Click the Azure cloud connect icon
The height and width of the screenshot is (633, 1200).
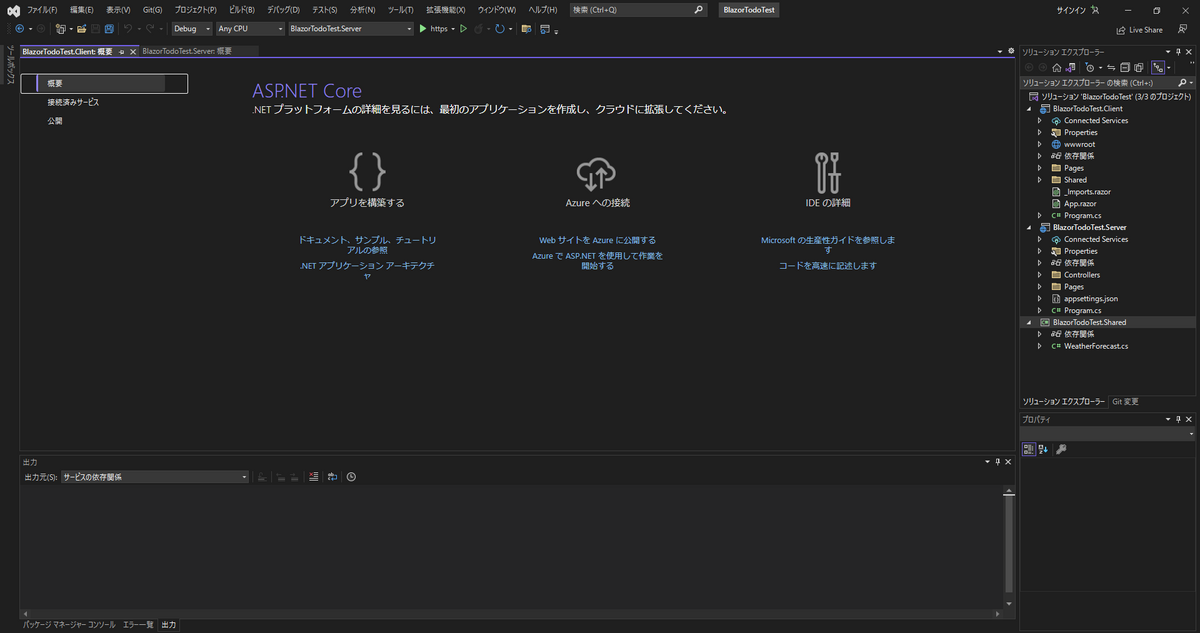(x=596, y=174)
